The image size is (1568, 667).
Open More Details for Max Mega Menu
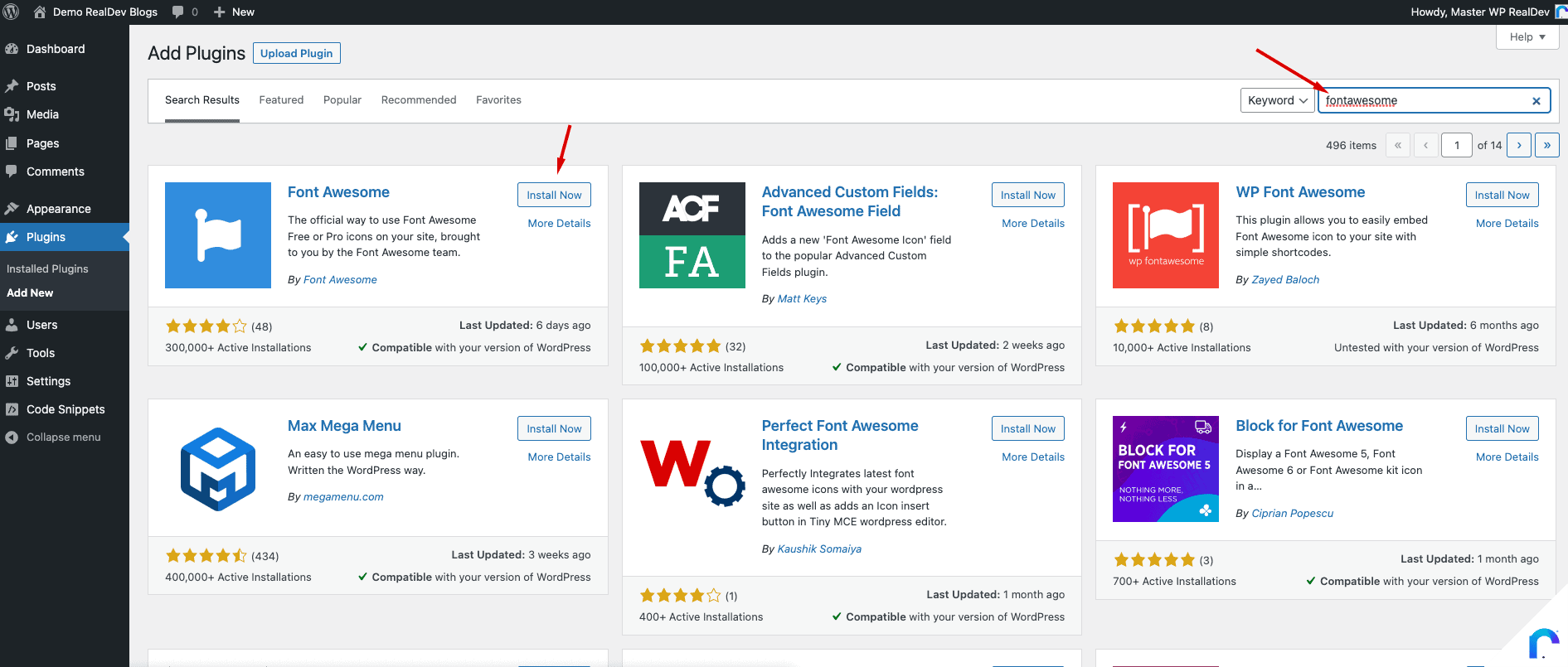[x=559, y=457]
